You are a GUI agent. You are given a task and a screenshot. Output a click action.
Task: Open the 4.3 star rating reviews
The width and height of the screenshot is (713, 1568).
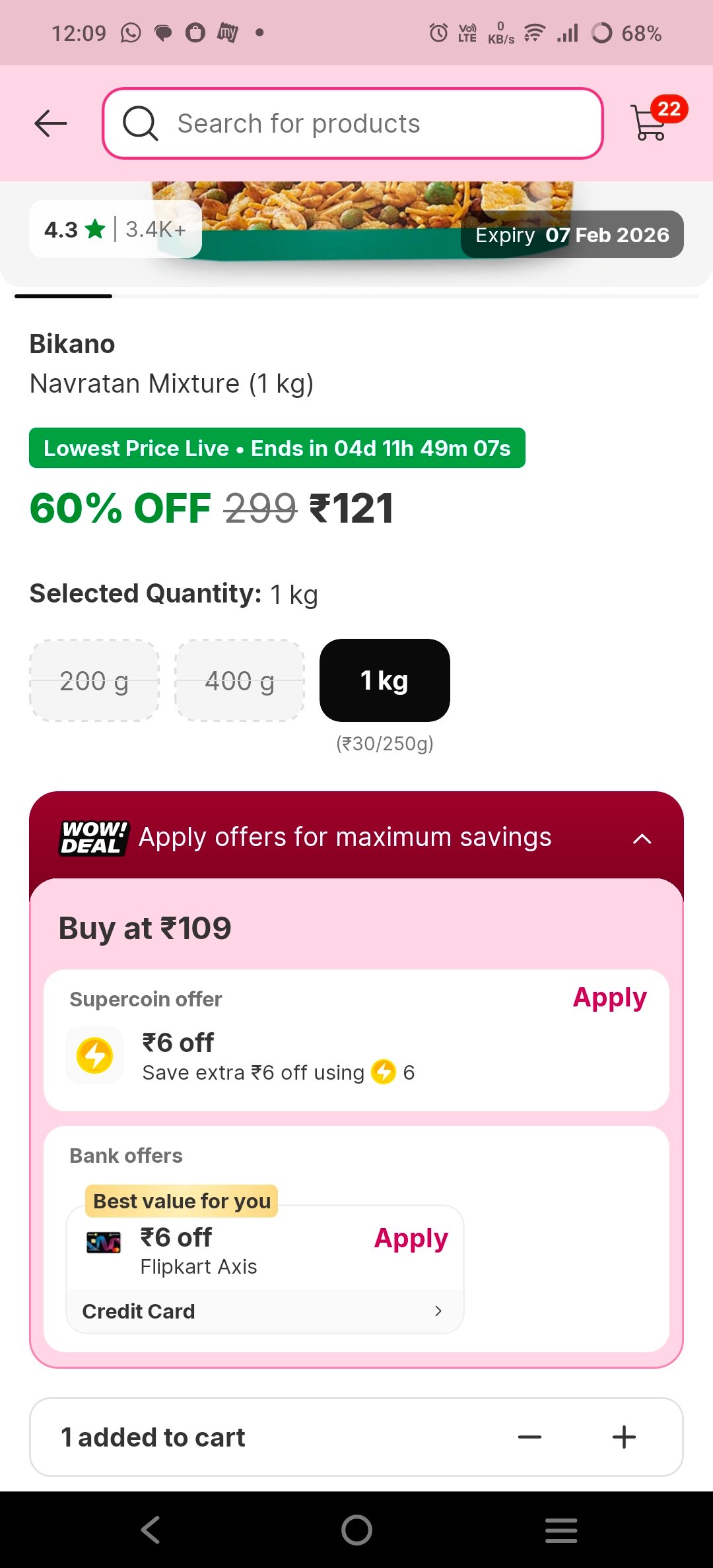[x=115, y=229]
